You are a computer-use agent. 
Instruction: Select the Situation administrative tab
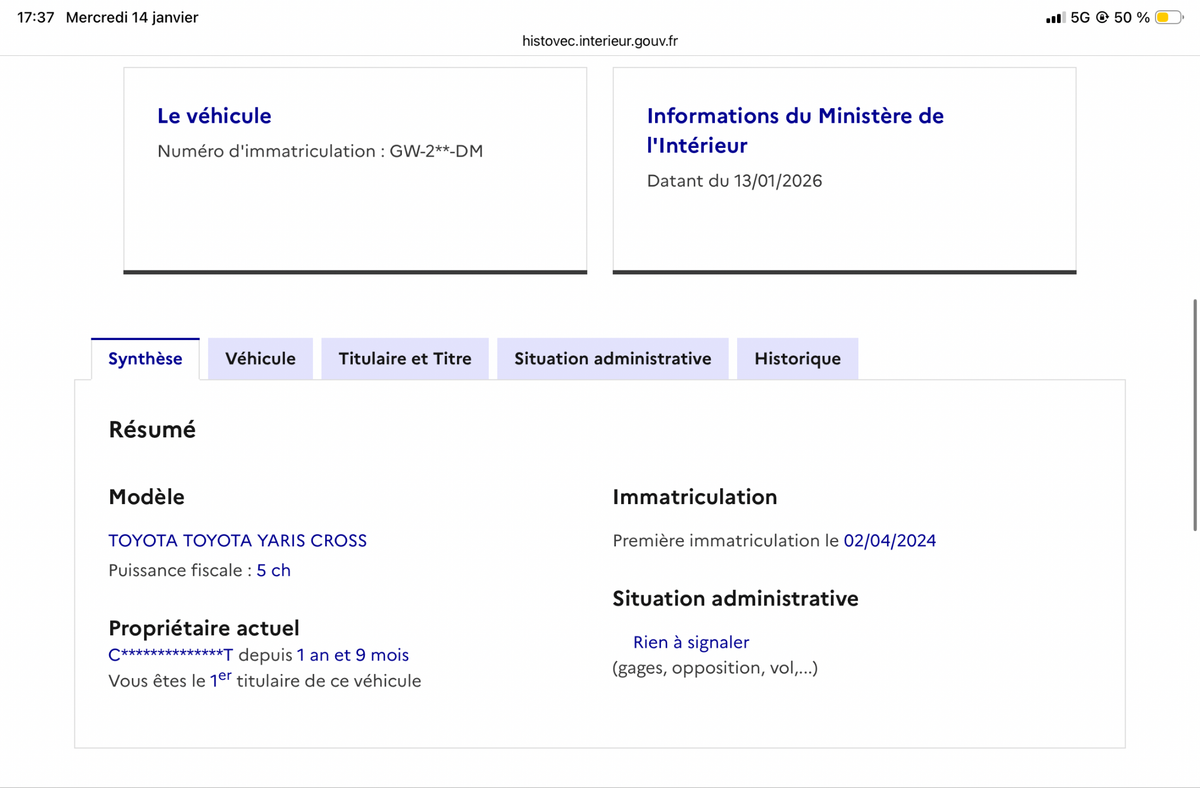tap(613, 359)
